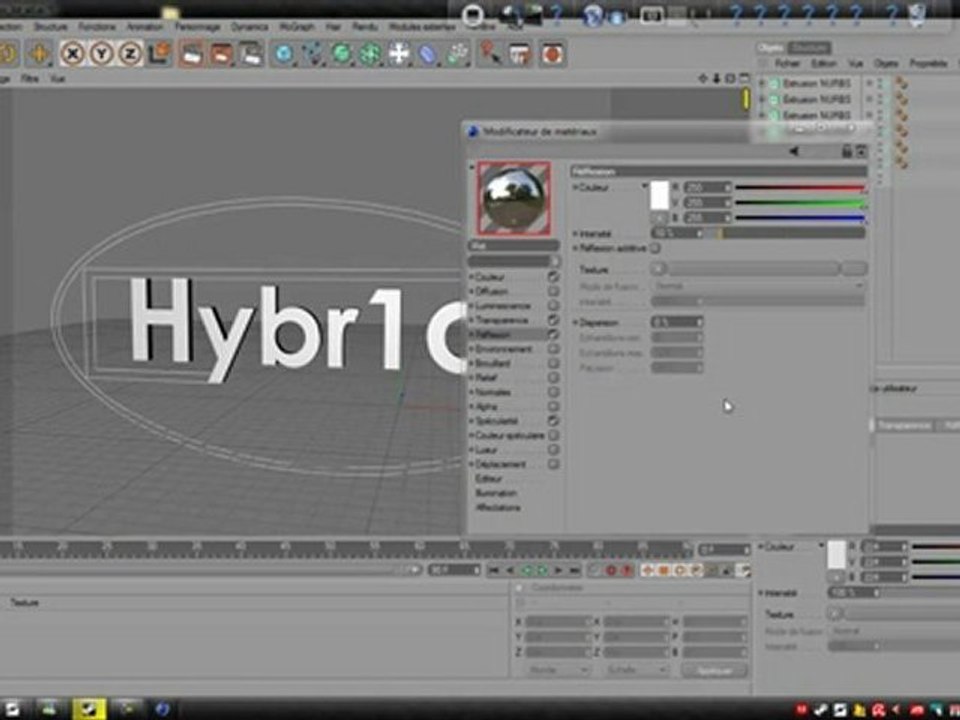Enable Réflexion additive checkbox
The image size is (960, 720).
(x=655, y=248)
